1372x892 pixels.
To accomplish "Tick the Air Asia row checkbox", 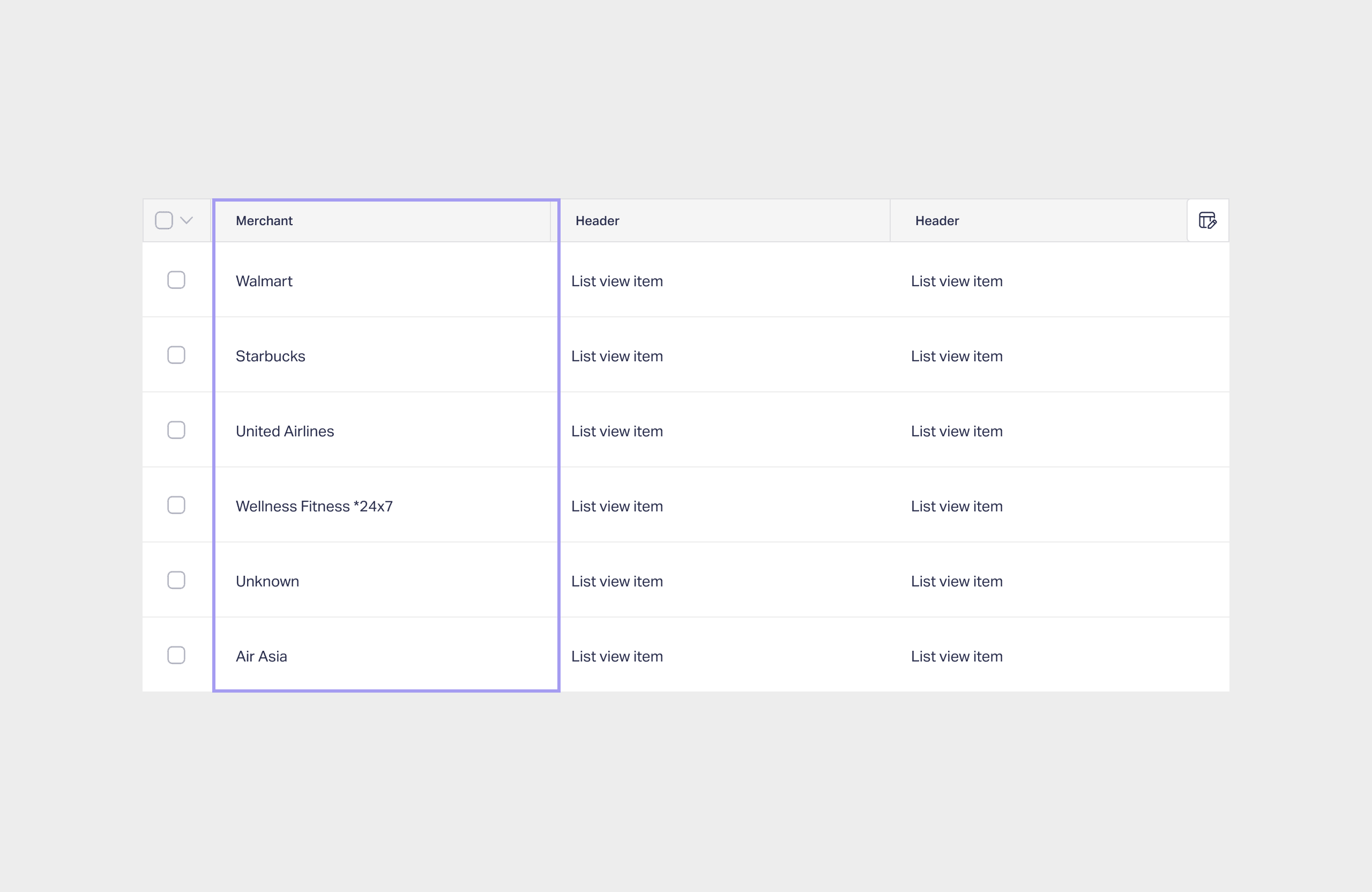I will coord(176,655).
